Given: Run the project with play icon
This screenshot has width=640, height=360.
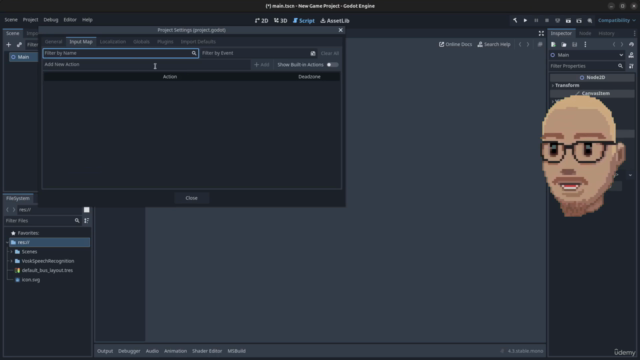Looking at the screenshot, I should (525, 20).
